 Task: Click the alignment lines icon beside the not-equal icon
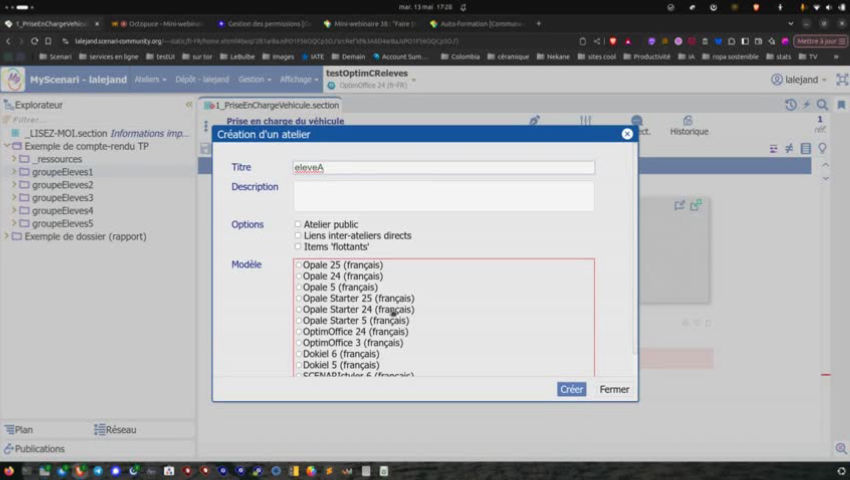click(774, 149)
